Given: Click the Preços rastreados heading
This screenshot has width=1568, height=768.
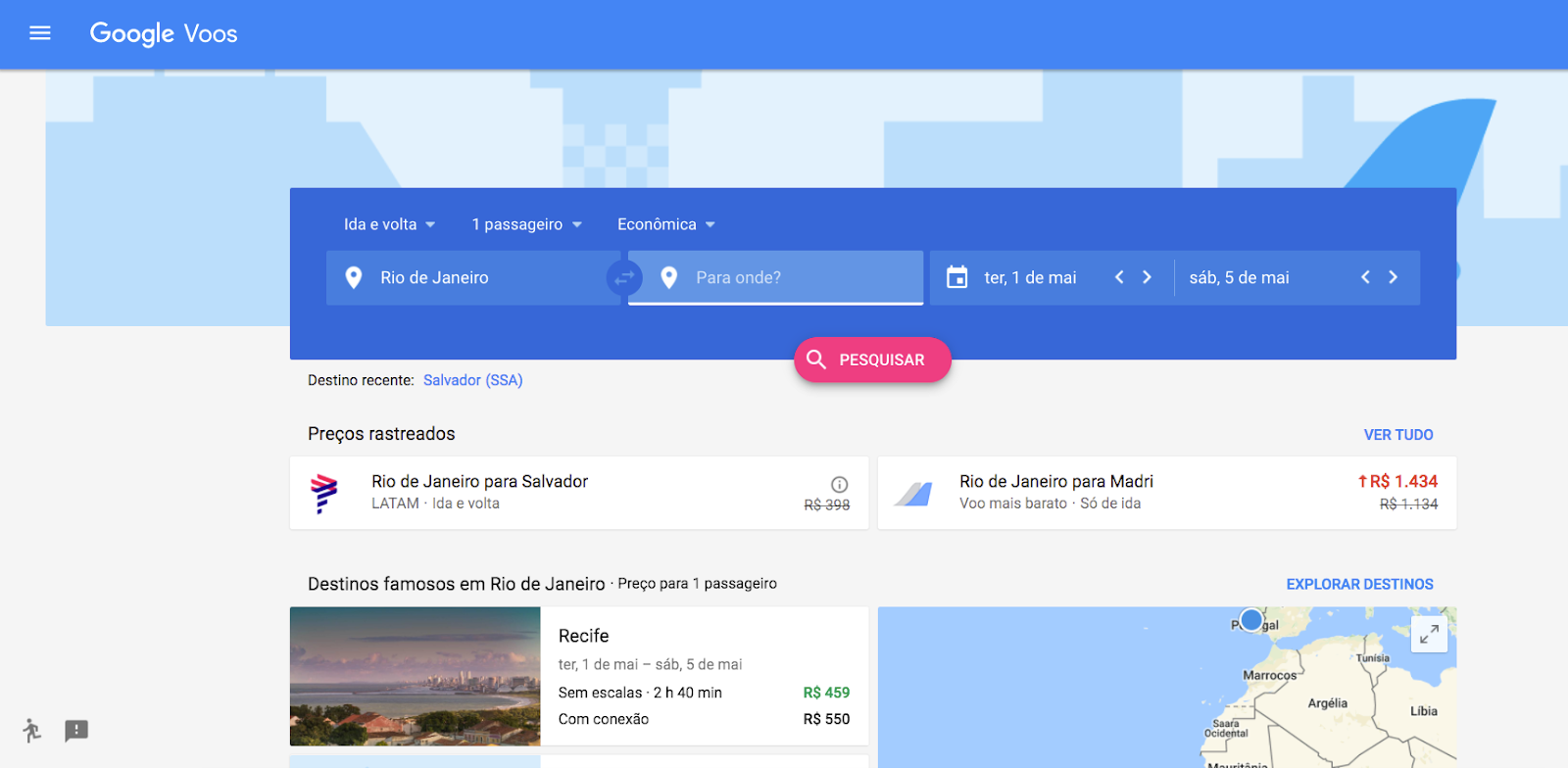Looking at the screenshot, I should click(x=381, y=434).
